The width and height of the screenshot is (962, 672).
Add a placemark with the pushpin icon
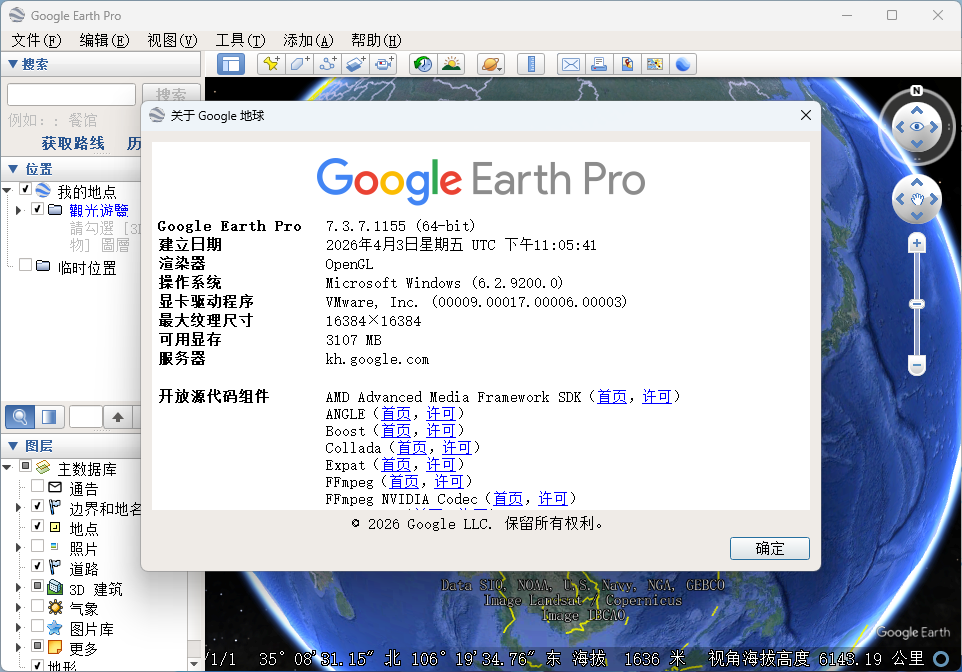[x=271, y=64]
